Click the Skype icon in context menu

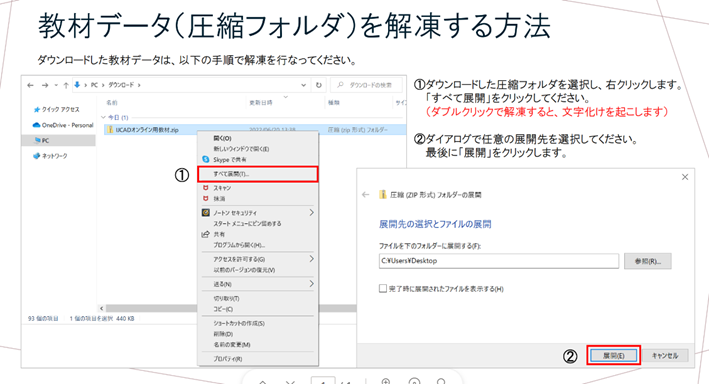click(x=206, y=159)
